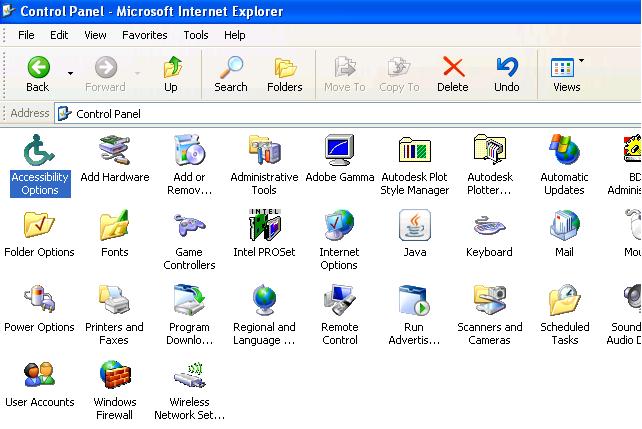Click the Search toolbar button
642x429 pixels.
pos(231,75)
